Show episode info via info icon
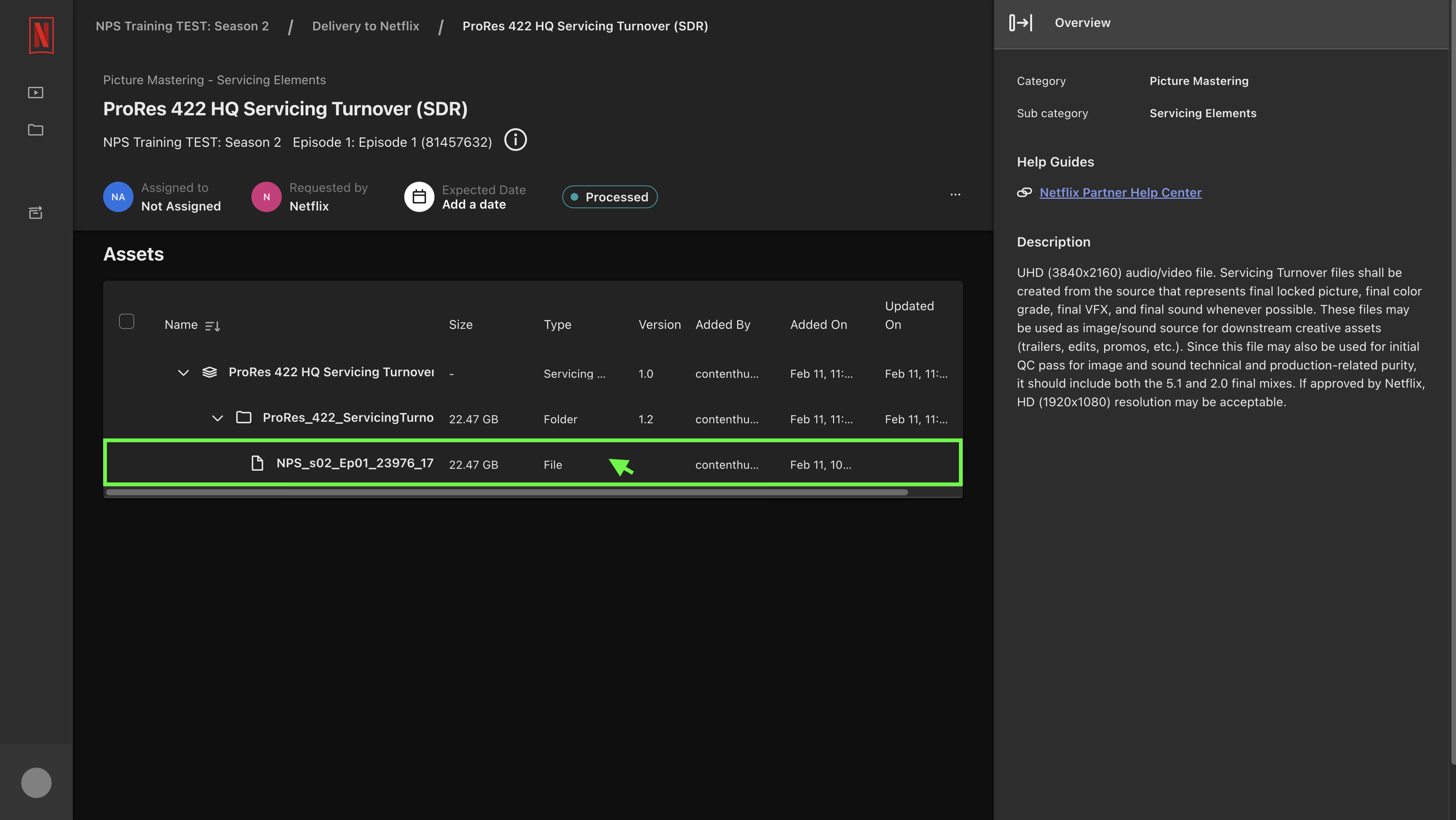Viewport: 1456px width, 820px height. (515, 140)
